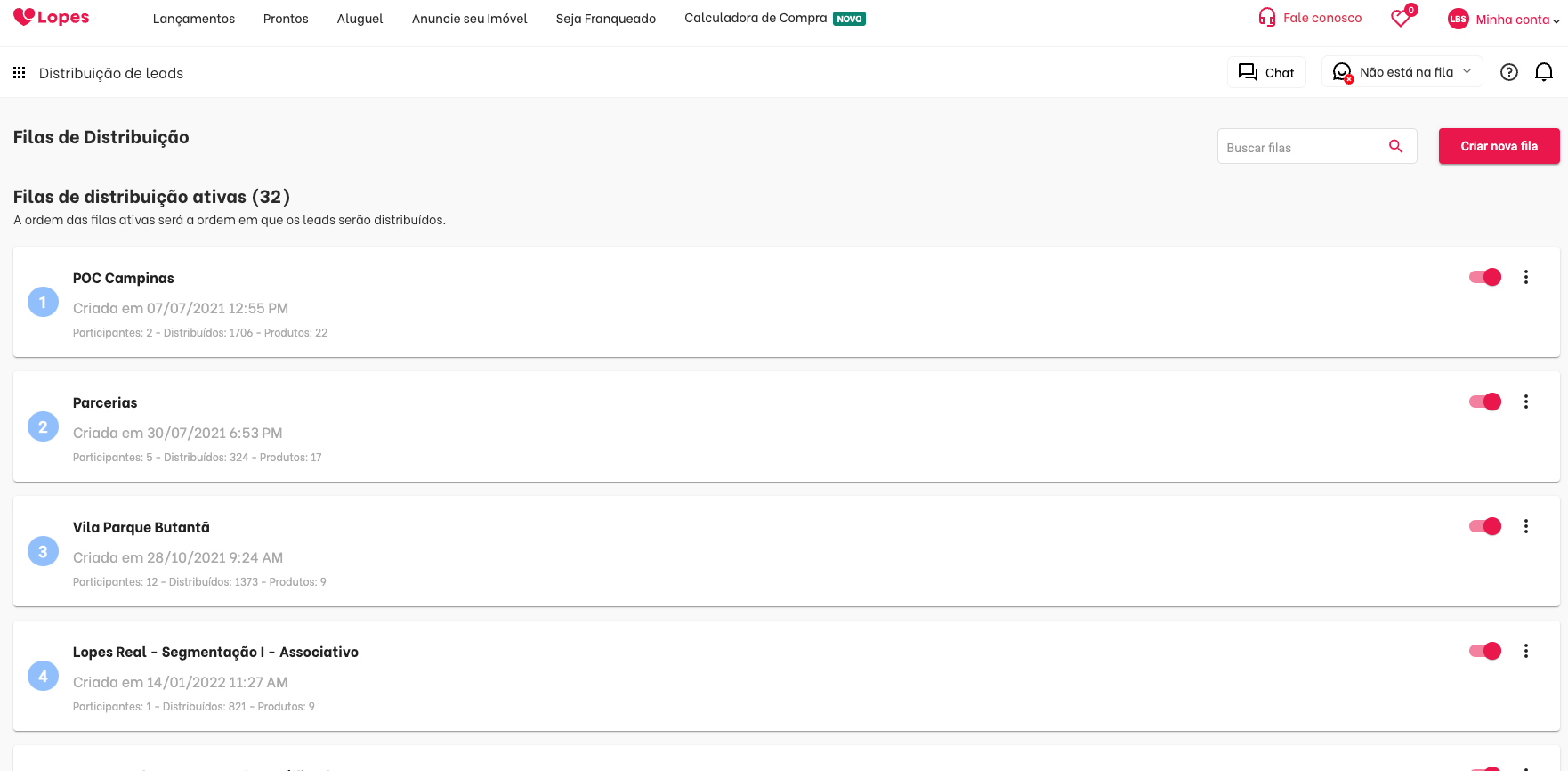Open more options for Parcerias queue
Viewport: 1568px width, 771px height.
tap(1525, 402)
